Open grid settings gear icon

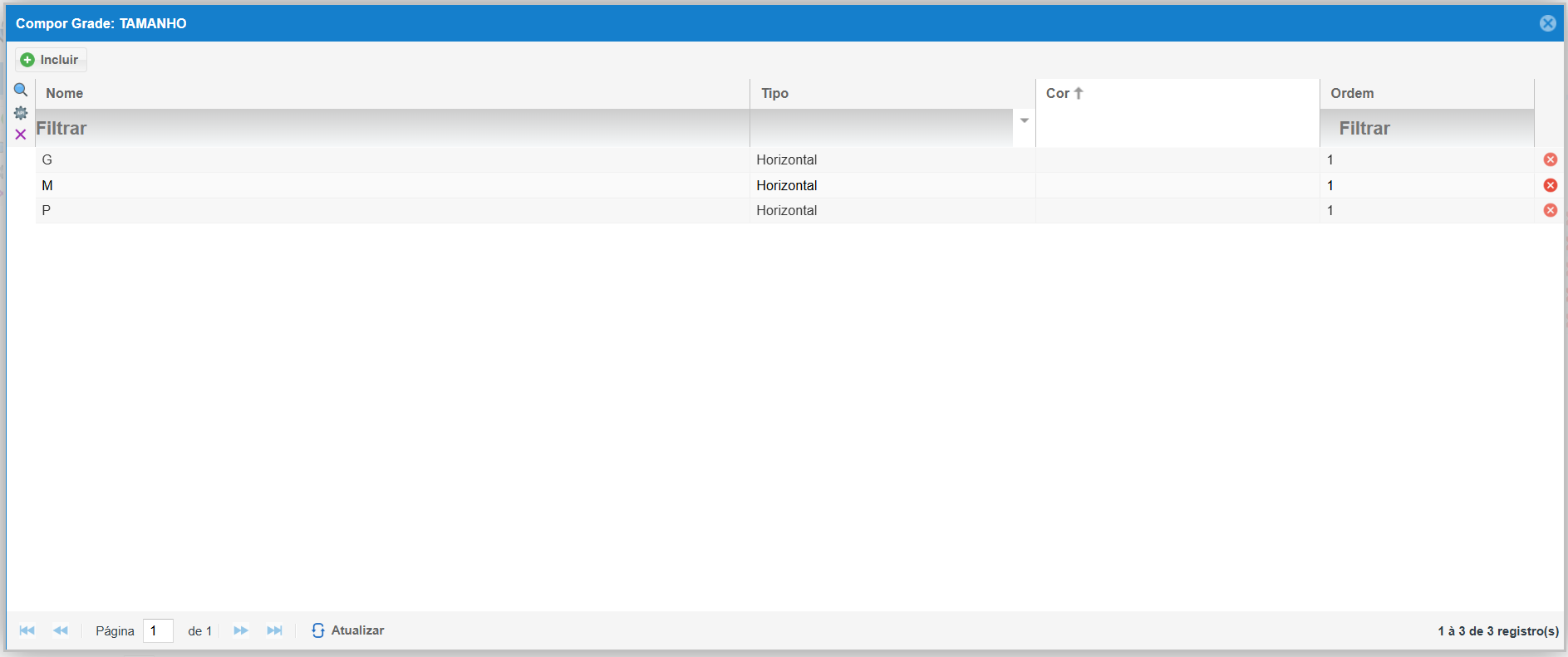(21, 112)
